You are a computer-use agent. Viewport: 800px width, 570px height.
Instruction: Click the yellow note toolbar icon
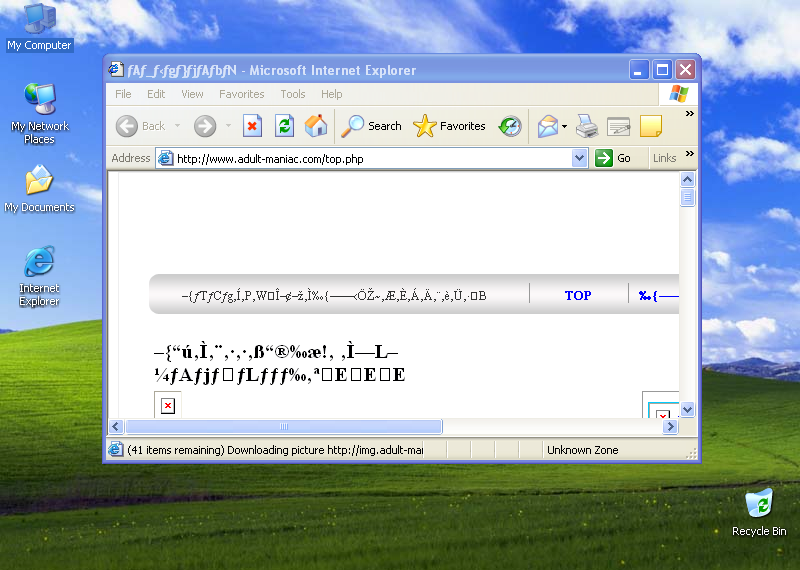pos(651,126)
